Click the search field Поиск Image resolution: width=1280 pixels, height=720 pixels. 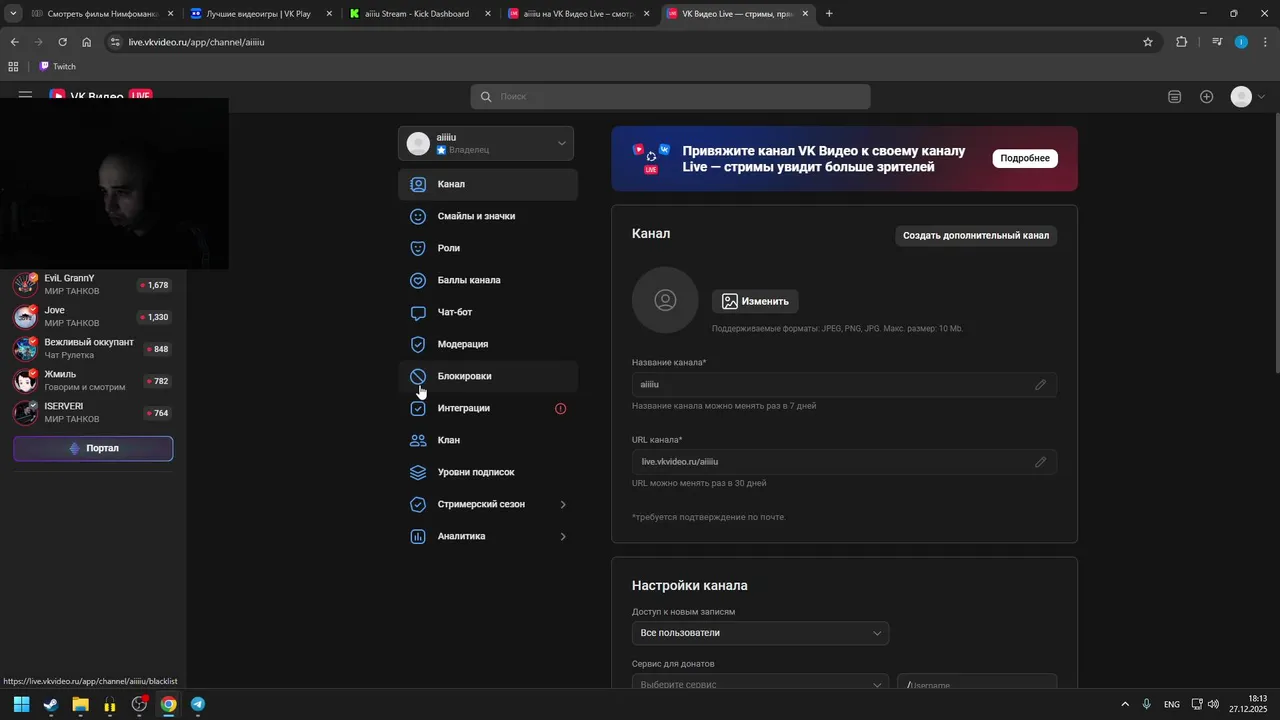coord(670,96)
